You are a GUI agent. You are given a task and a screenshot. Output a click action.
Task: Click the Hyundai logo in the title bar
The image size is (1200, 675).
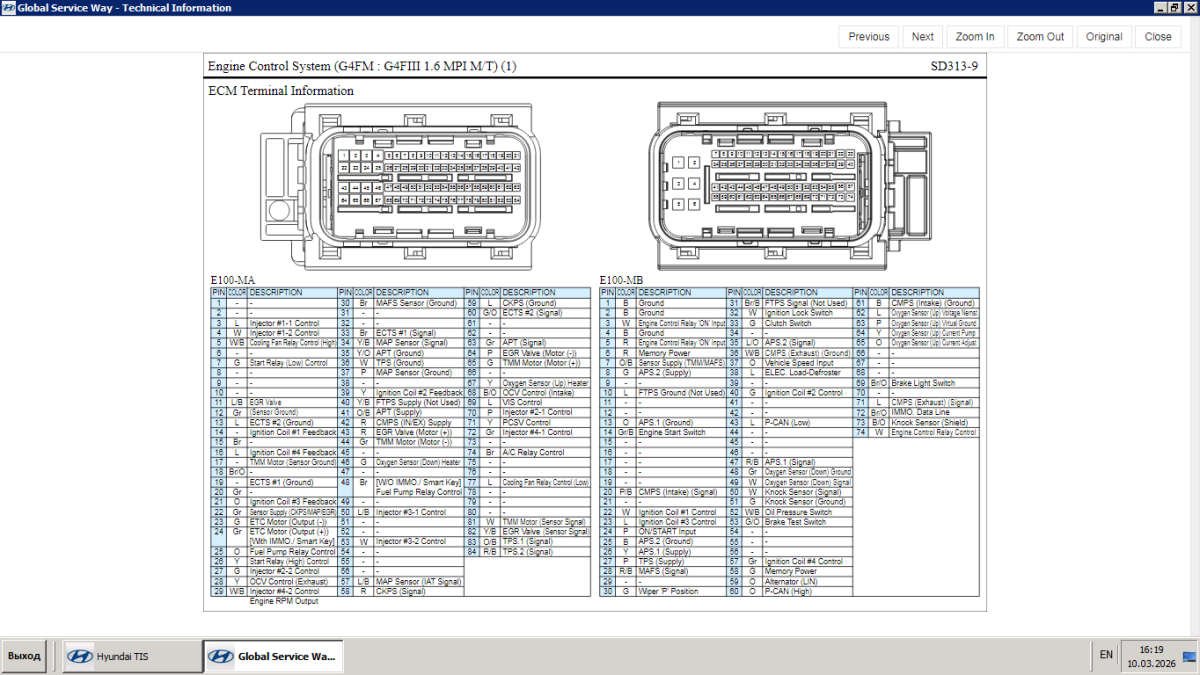click(8, 8)
